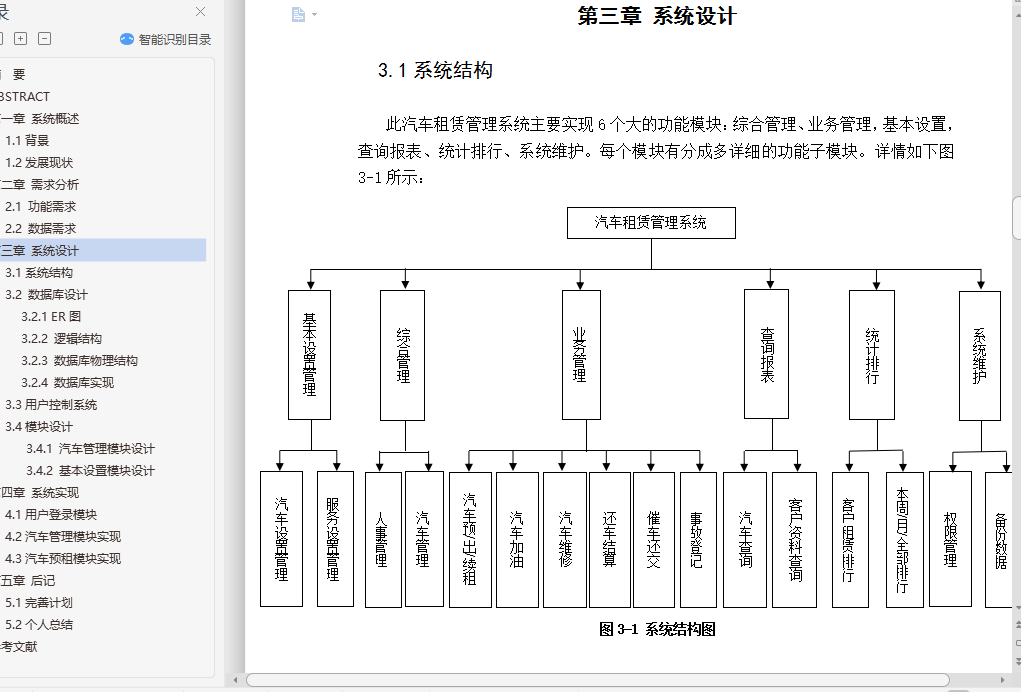
Task: Expand all outline levels with plus icon
Action: [x=21, y=38]
